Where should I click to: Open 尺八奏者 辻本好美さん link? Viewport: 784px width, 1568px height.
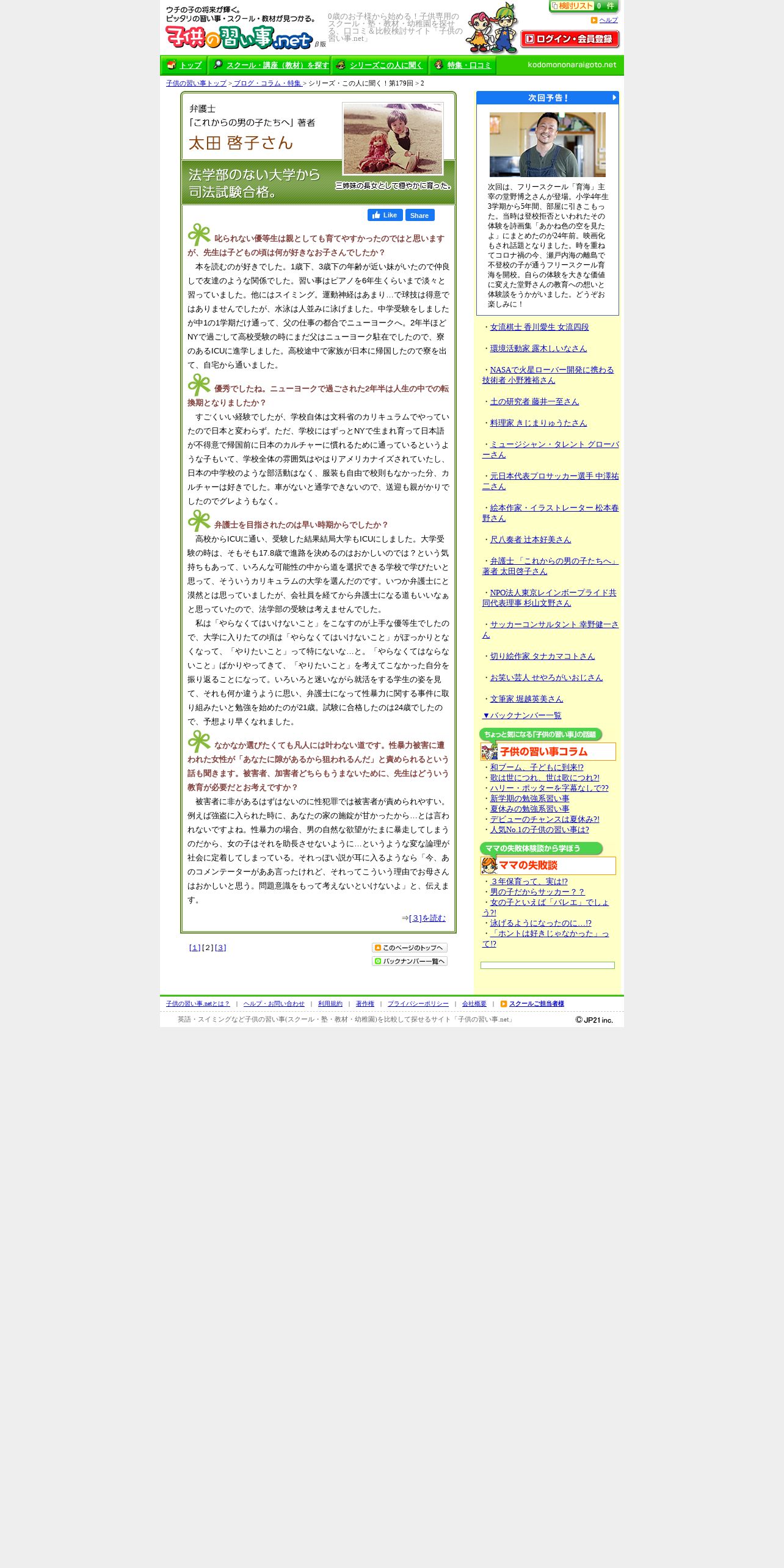(x=530, y=540)
